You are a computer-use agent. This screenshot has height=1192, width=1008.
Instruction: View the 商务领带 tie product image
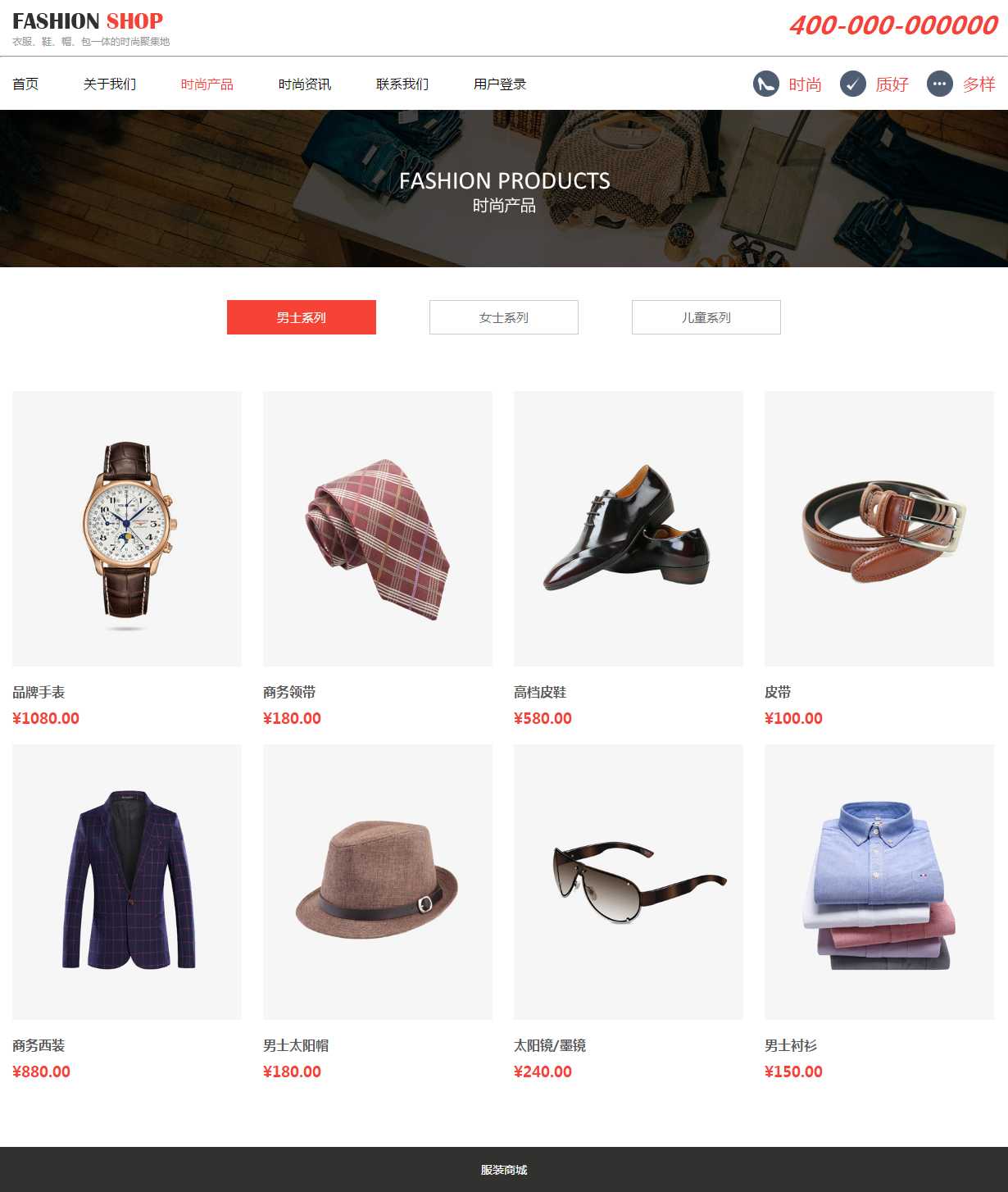pos(378,529)
